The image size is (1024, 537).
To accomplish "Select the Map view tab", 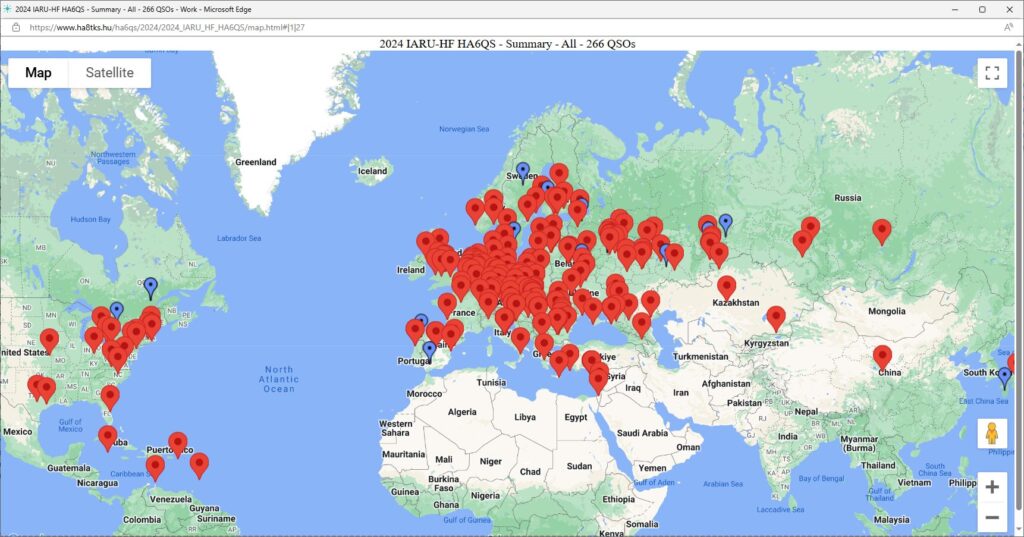I will pyautogui.click(x=38, y=73).
